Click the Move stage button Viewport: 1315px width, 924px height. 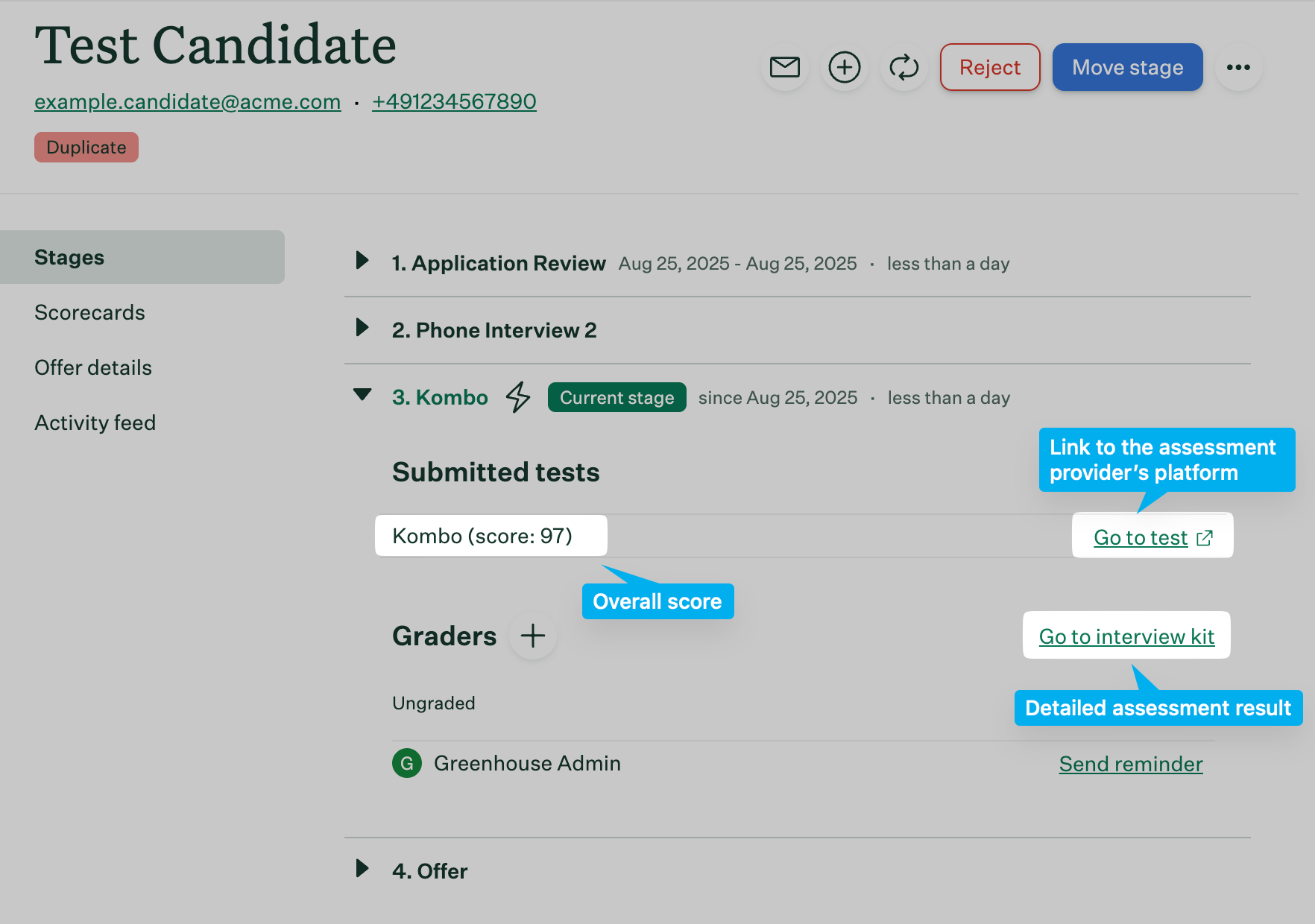(x=1127, y=67)
